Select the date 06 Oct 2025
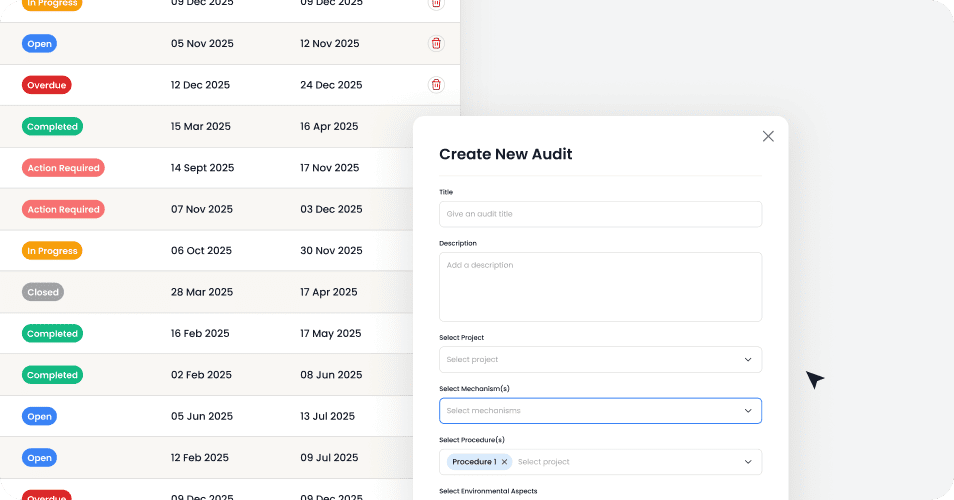Image resolution: width=954 pixels, height=500 pixels. point(201,250)
